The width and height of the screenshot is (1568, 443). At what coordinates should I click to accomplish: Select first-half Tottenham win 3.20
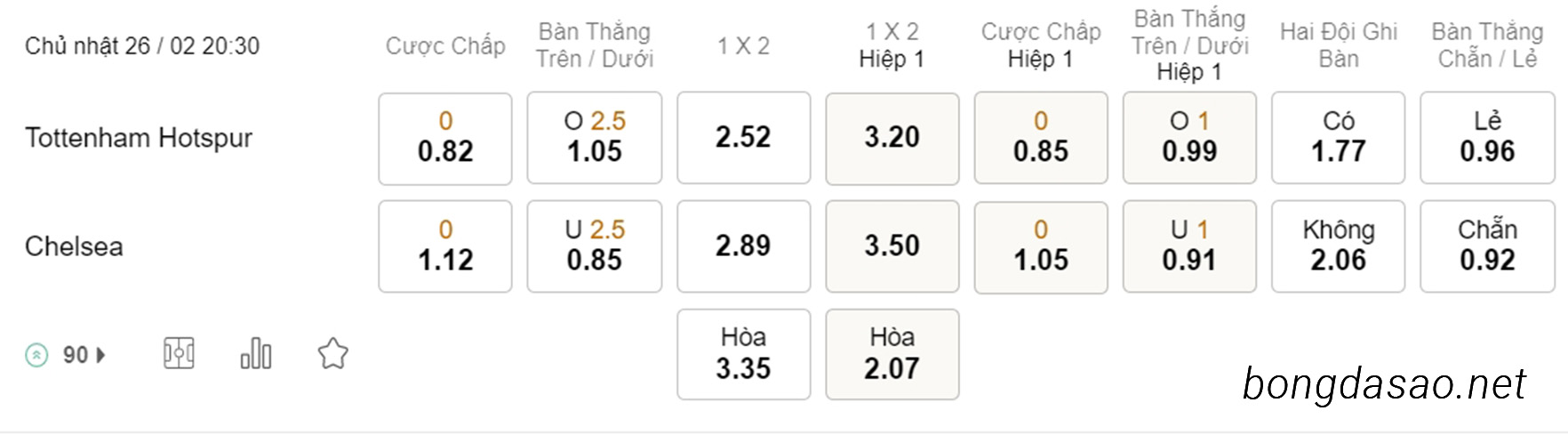[x=892, y=138]
